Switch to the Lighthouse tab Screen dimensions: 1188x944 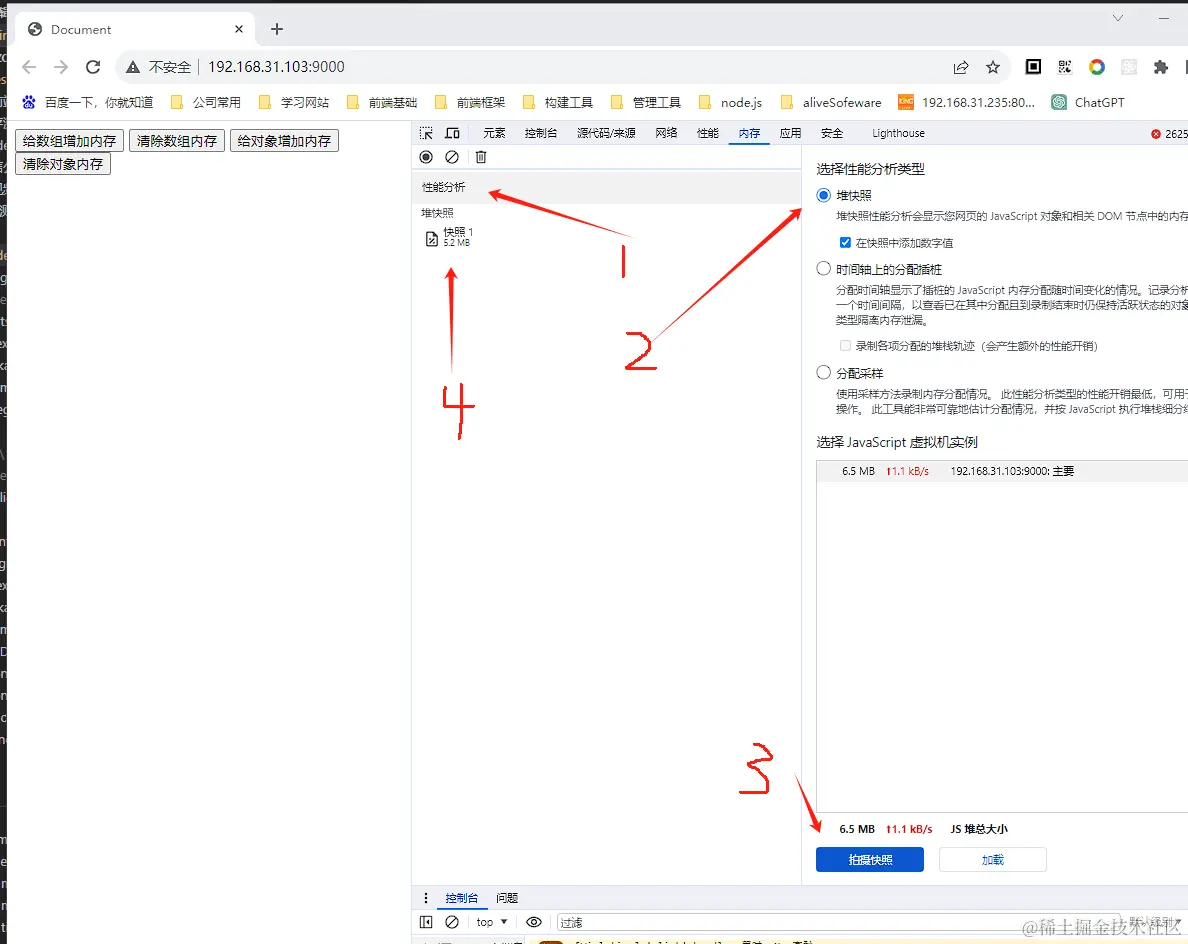pos(898,133)
